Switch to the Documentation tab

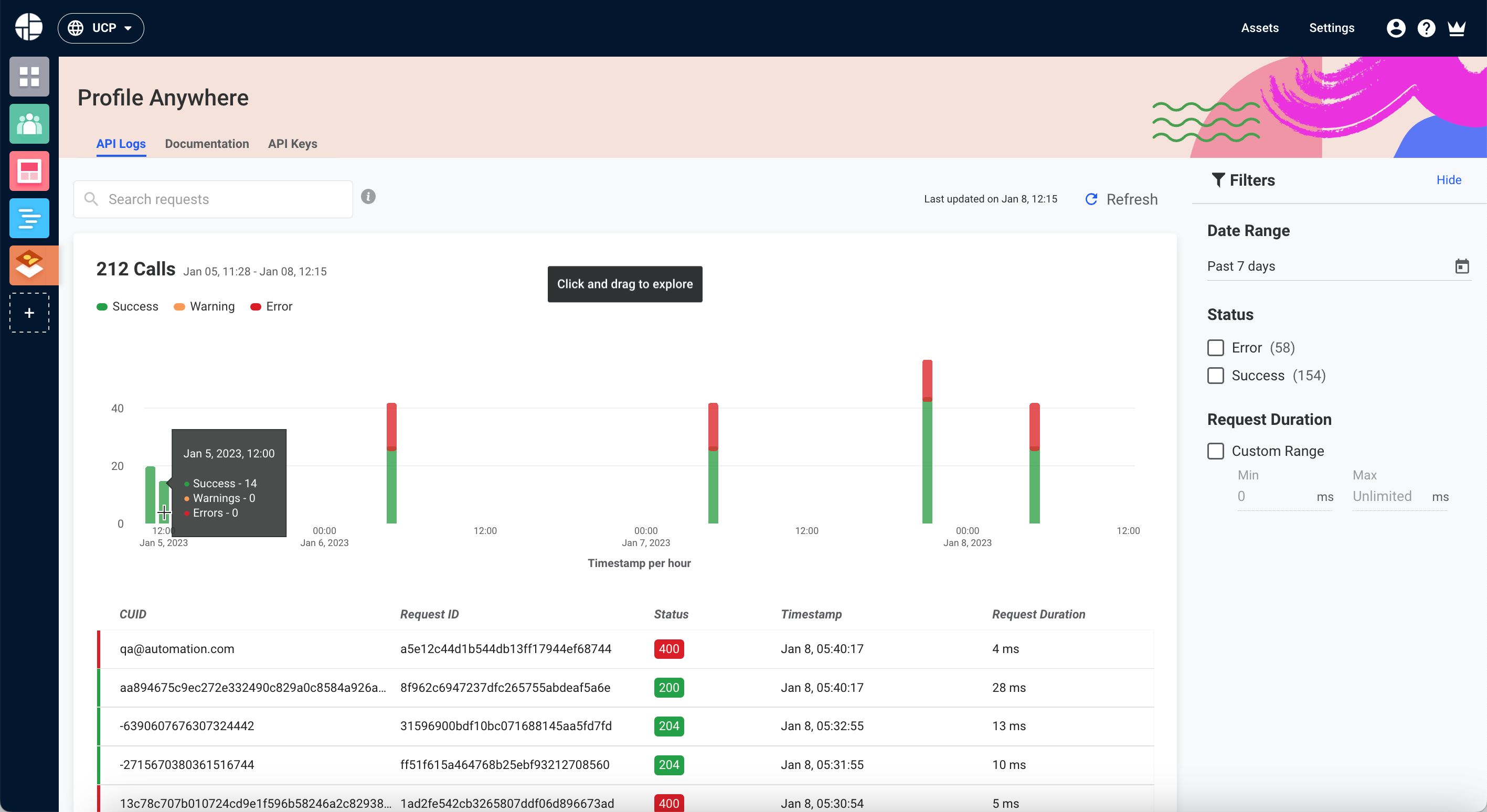point(207,144)
